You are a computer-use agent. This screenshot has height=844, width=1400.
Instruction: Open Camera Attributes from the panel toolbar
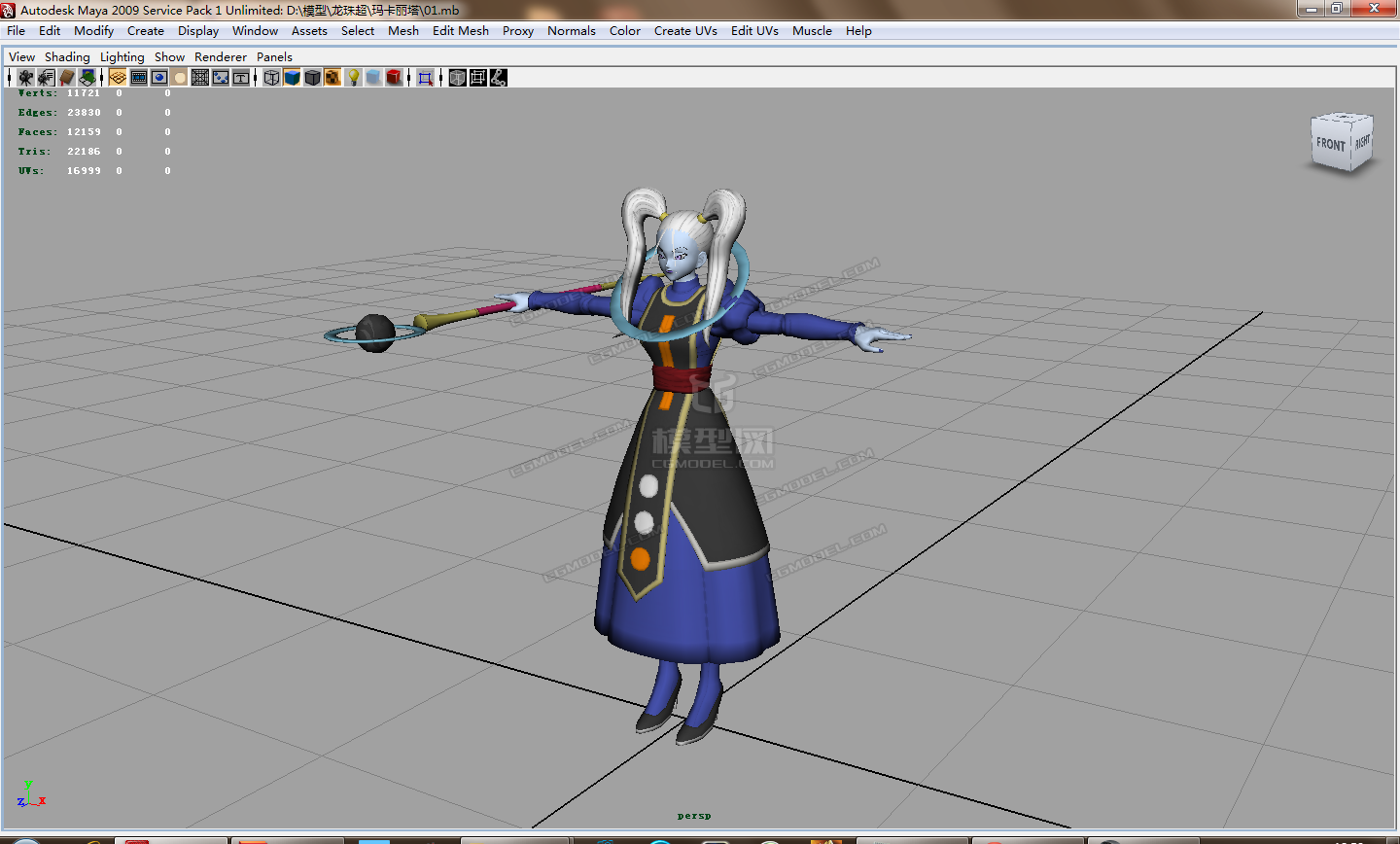[46, 78]
